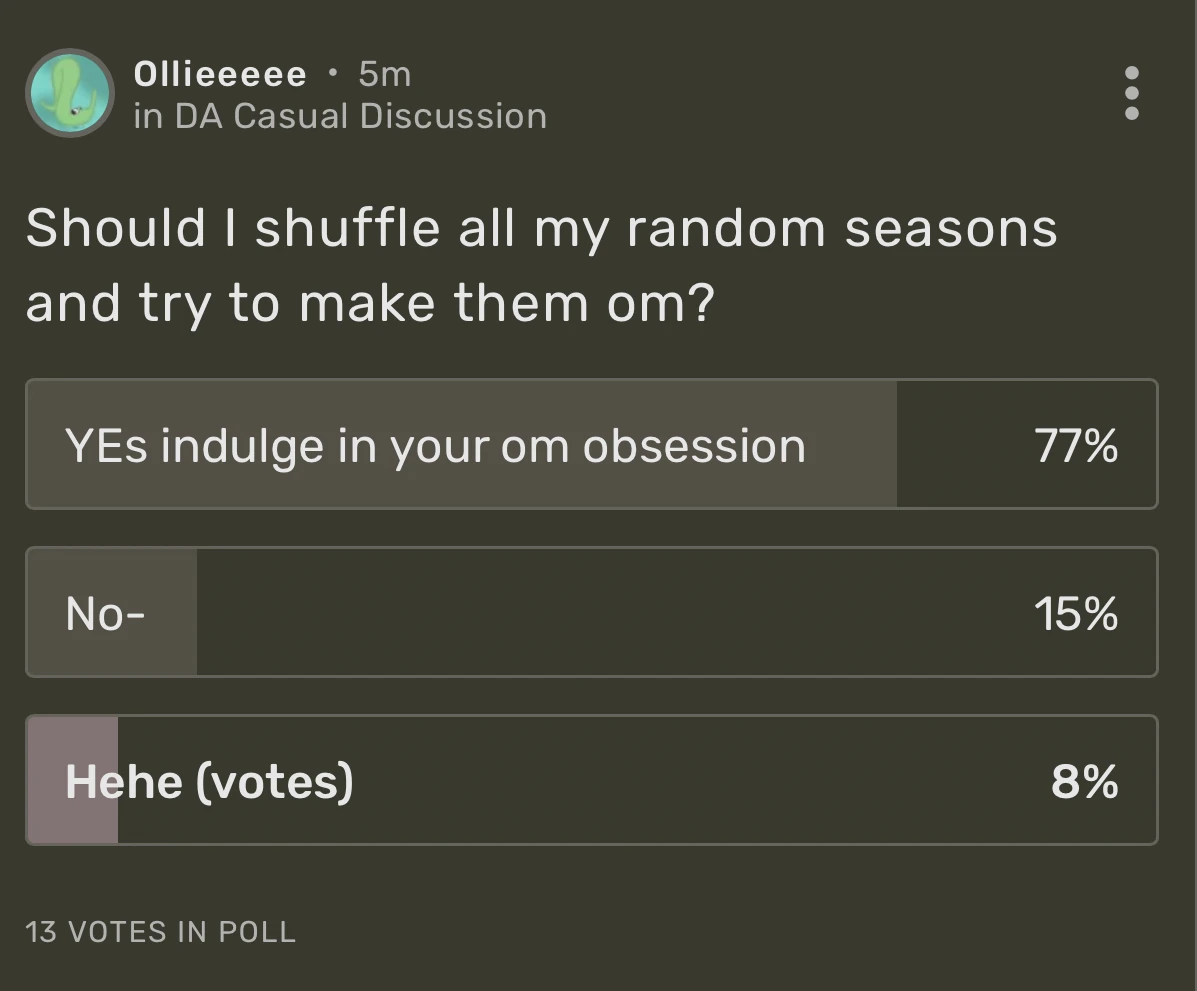Open the three-dot overflow menu
The width and height of the screenshot is (1197, 991).
point(1130,93)
